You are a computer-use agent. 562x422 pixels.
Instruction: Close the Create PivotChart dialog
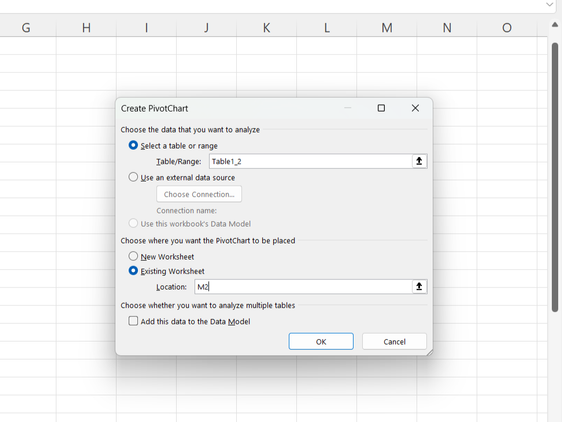(x=415, y=108)
